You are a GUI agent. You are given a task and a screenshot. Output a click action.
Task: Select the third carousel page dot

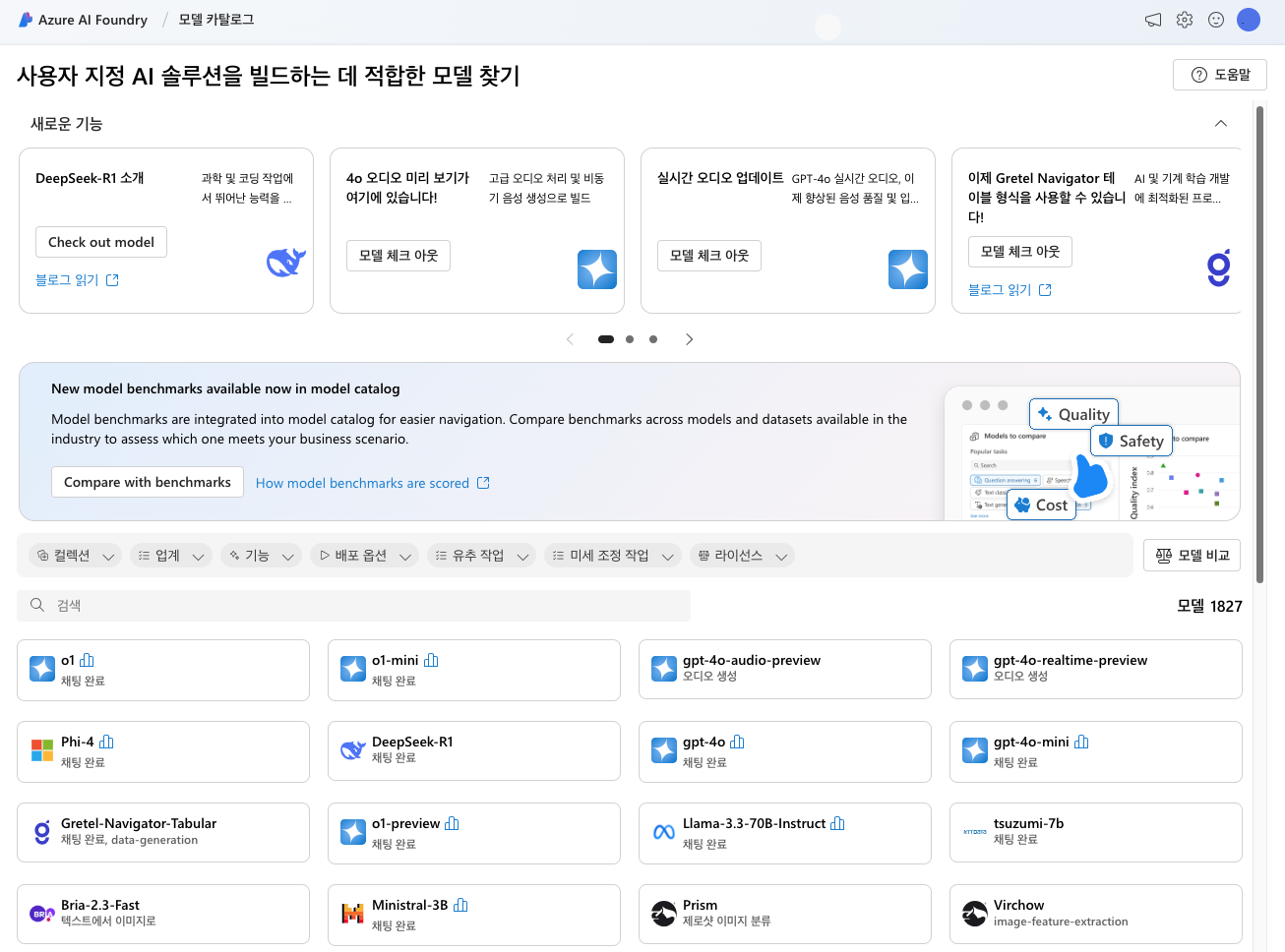pos(653,339)
